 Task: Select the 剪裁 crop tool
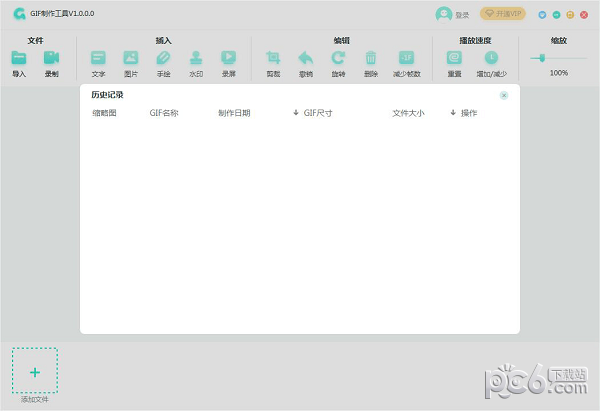coord(273,58)
